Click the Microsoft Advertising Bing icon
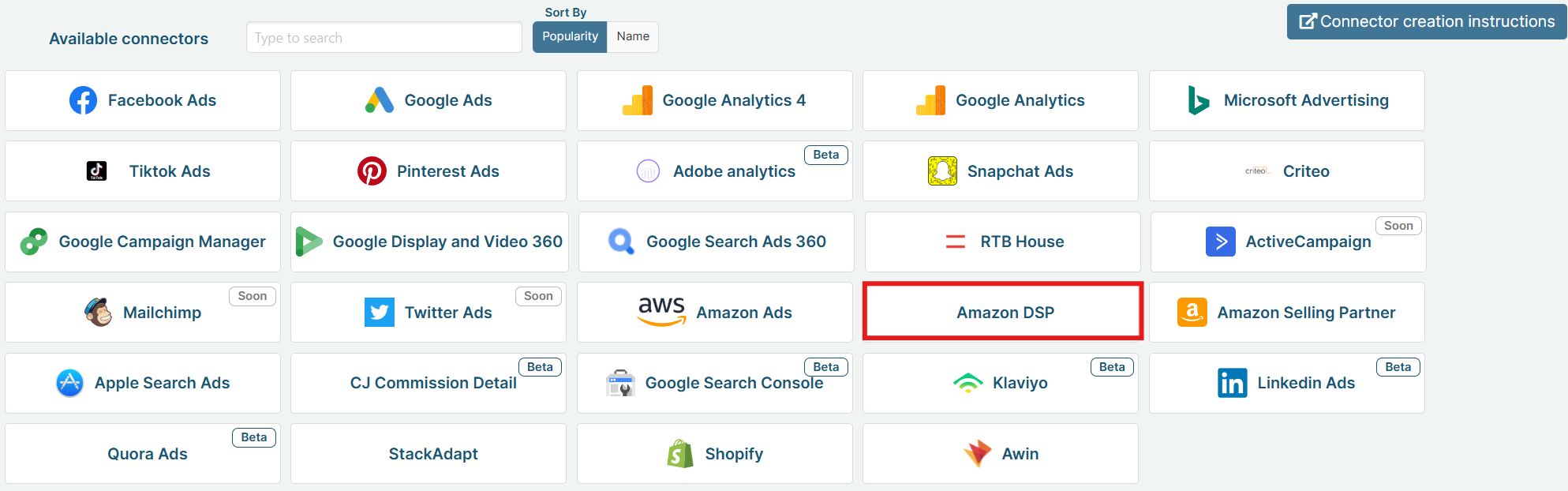Screen dimensions: 1568x491 pyautogui.click(x=1198, y=100)
